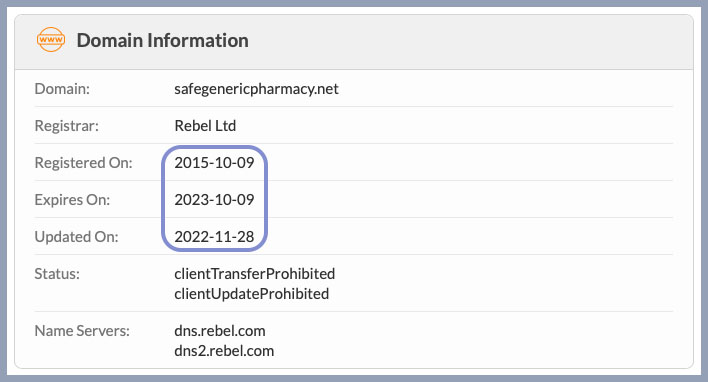Viewport: 708px width, 382px height.
Task: Click the Registered On: label
Action: (x=84, y=163)
